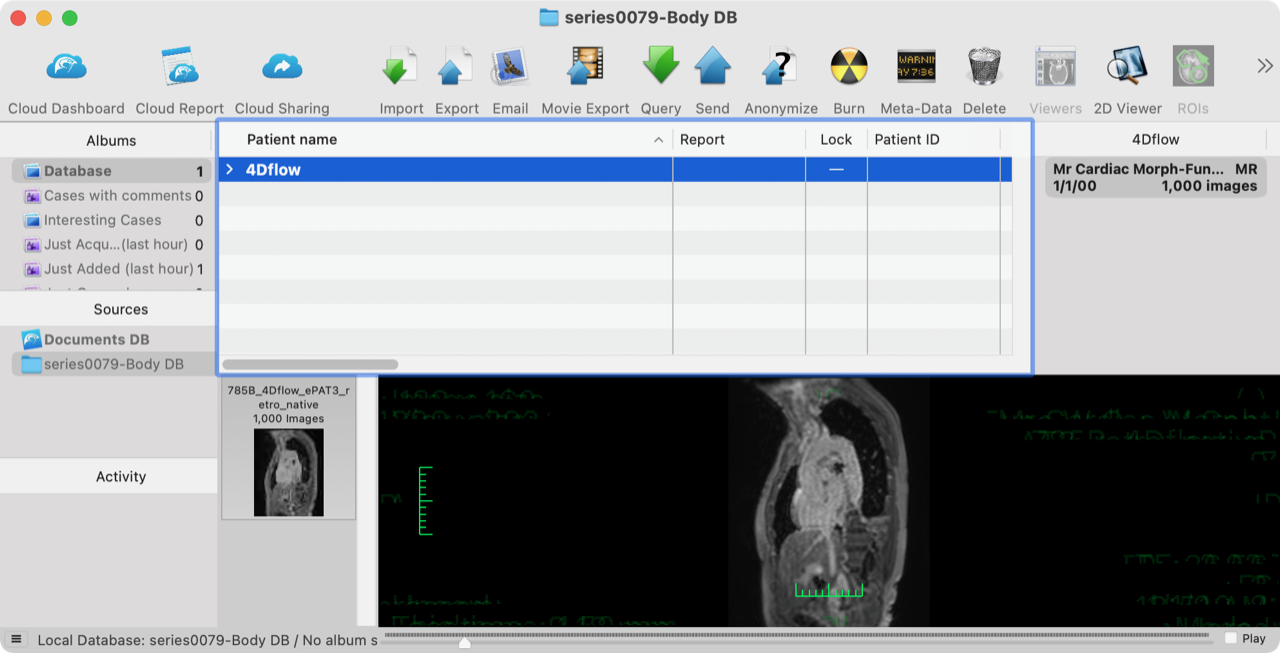Show hidden toolbar items with the chevron

click(1264, 66)
